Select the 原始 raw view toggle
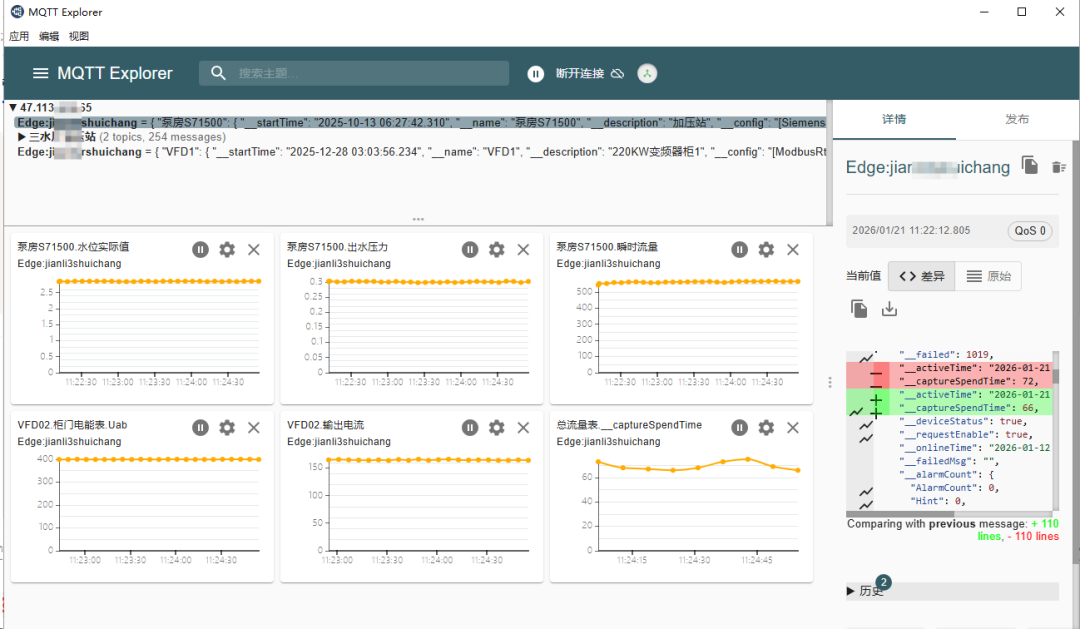This screenshot has width=1080, height=629. [988, 276]
